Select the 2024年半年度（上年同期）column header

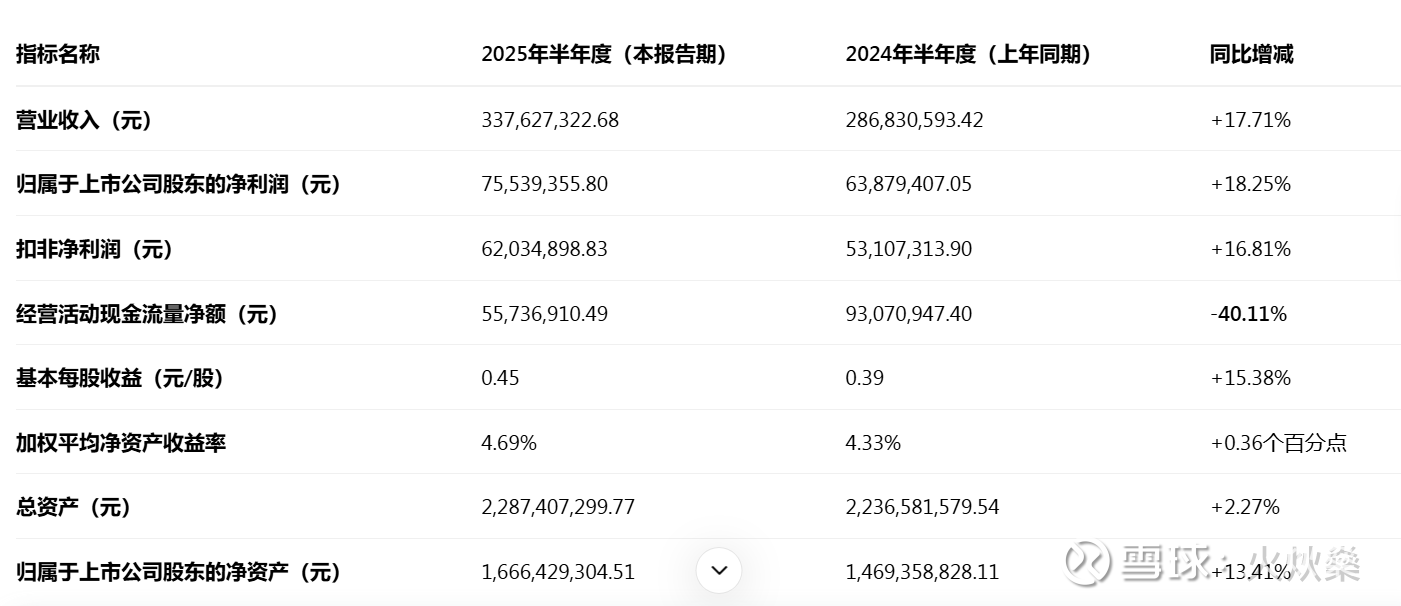[968, 54]
